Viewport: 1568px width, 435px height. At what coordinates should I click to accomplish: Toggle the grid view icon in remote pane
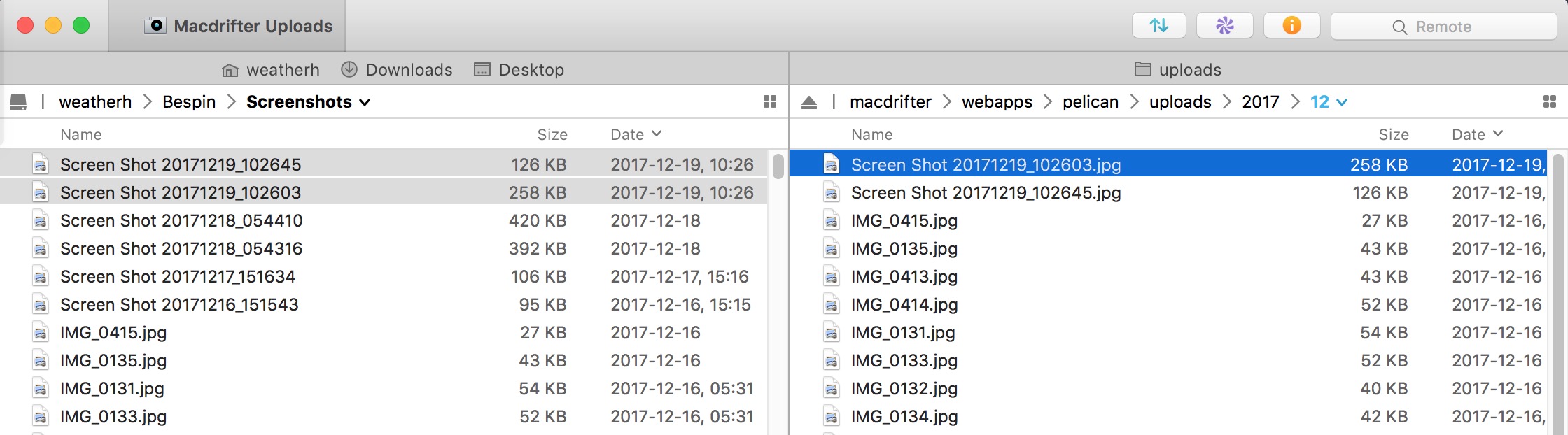pyautogui.click(x=1550, y=102)
